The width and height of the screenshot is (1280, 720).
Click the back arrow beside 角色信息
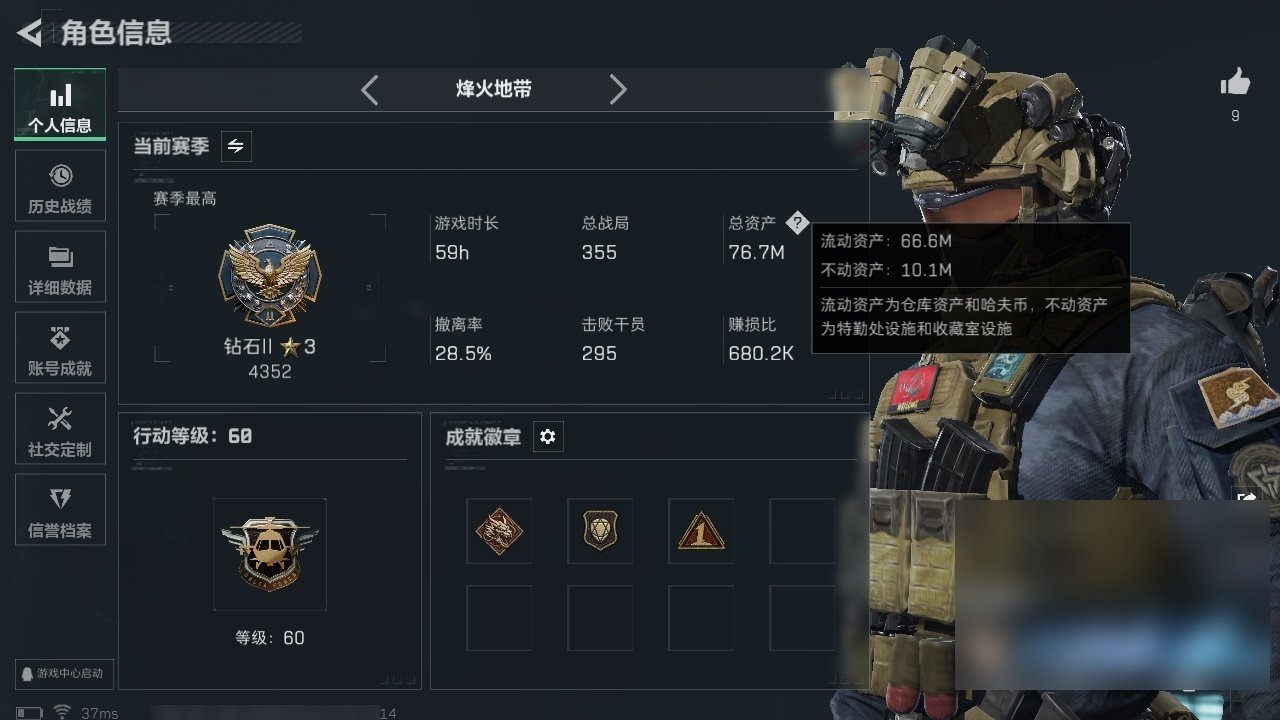pos(29,33)
